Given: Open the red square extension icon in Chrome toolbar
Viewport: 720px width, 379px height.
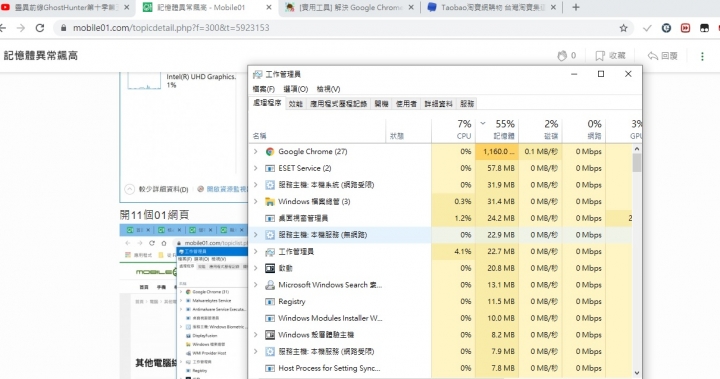Looking at the screenshot, I should click(686, 28).
